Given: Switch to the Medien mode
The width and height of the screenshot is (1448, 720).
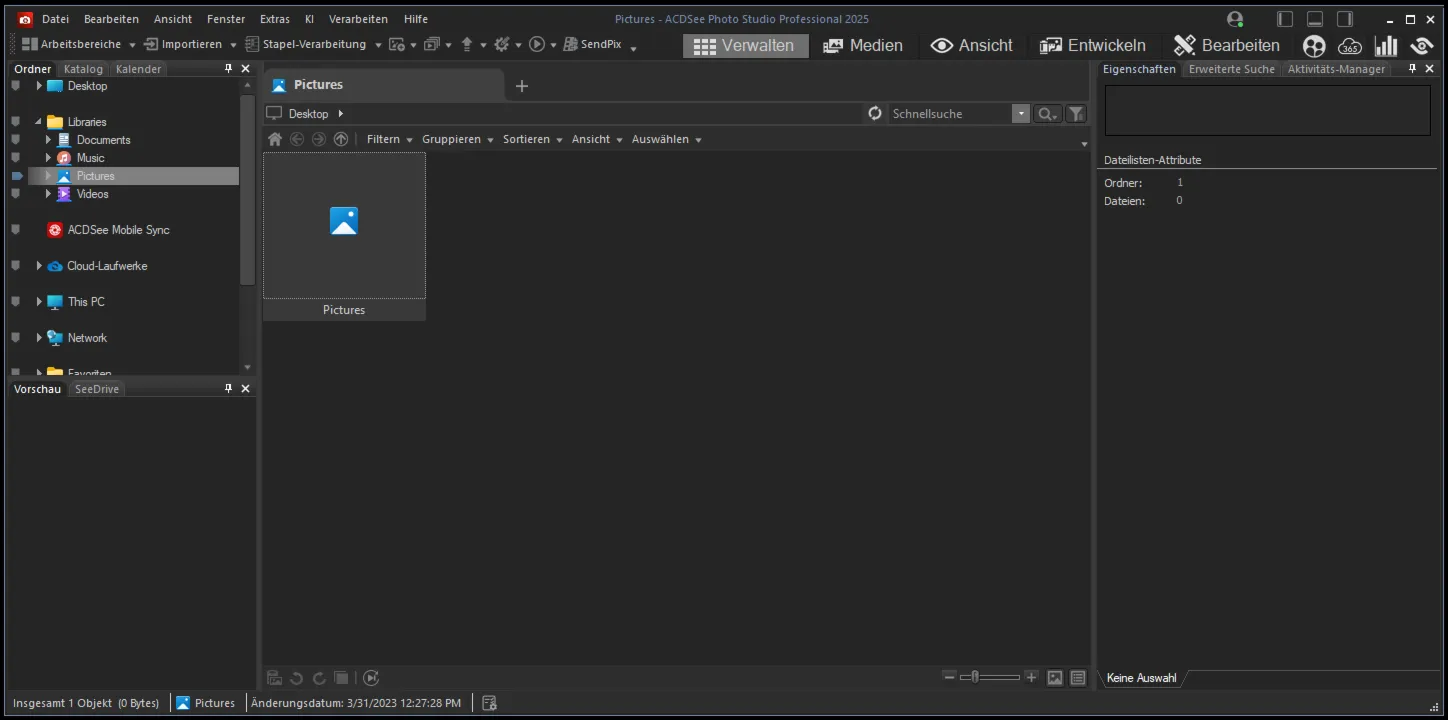Looking at the screenshot, I should pyautogui.click(x=862, y=46).
